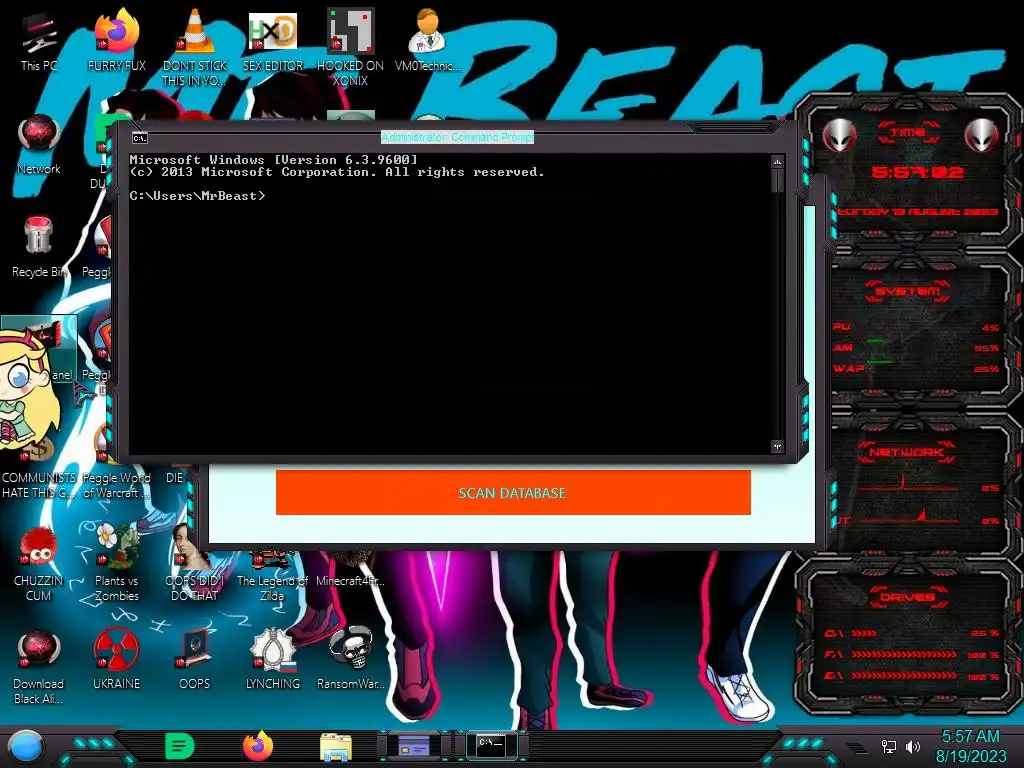
Task: Open the CHUZZIN CUM desktop shortcut
Action: [39, 563]
